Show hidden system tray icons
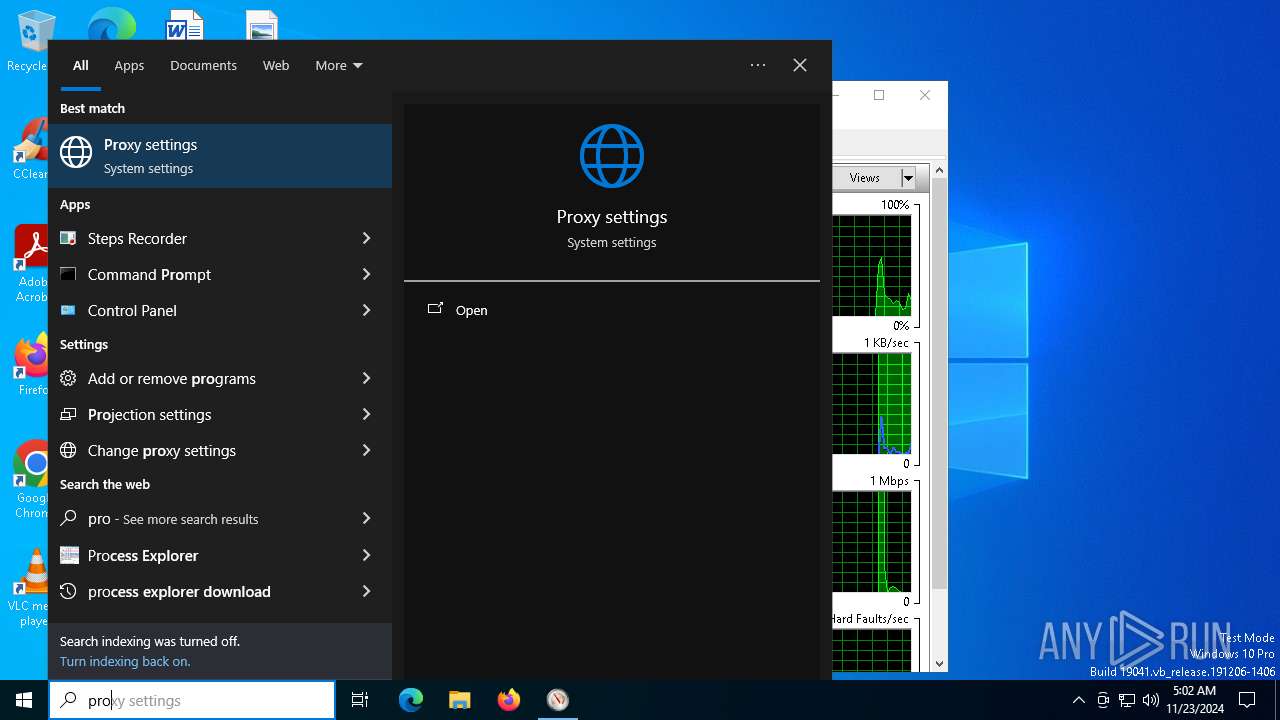Viewport: 1280px width, 720px height. (1078, 700)
